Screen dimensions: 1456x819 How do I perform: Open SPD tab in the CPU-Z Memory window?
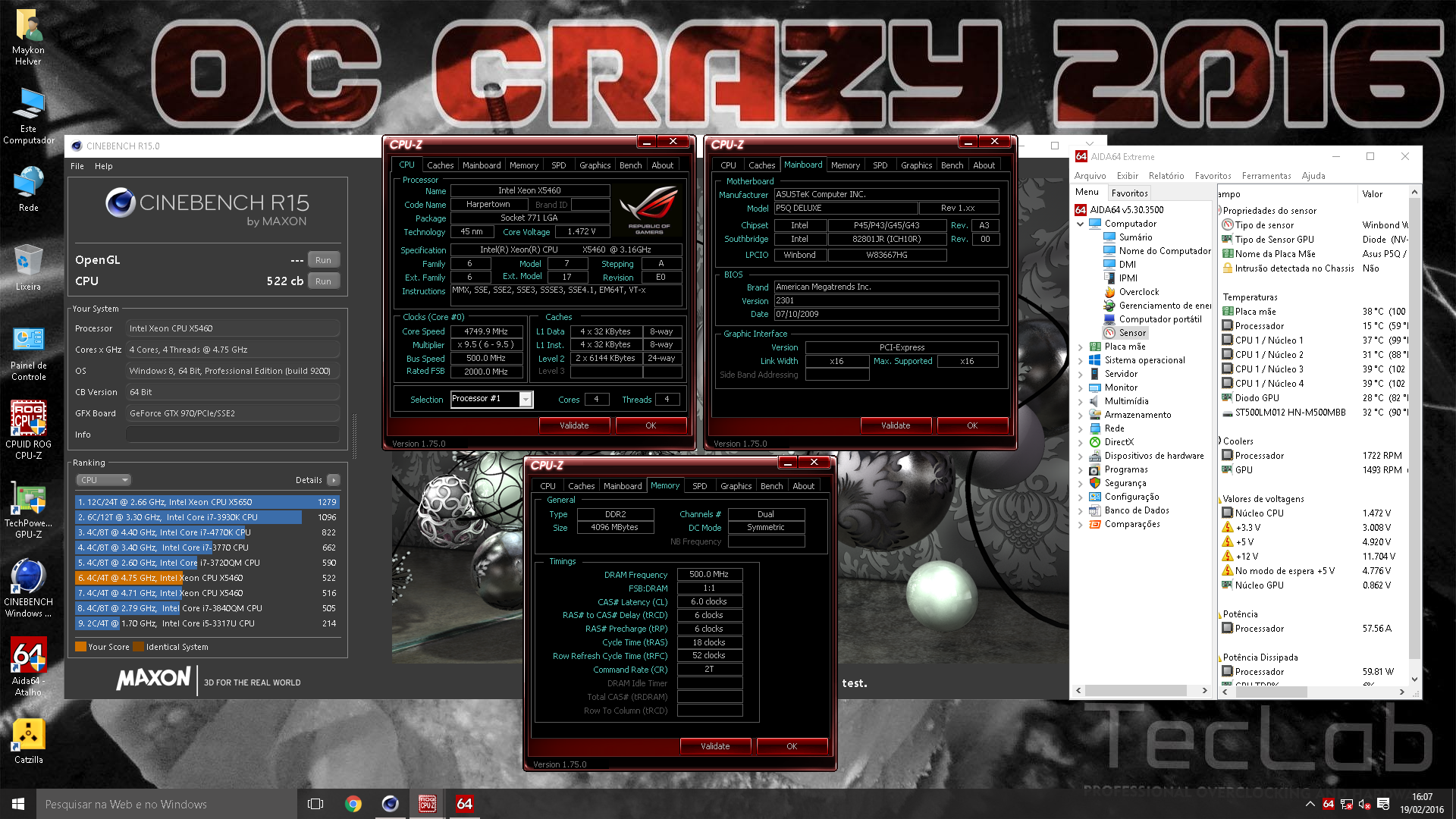(x=700, y=486)
